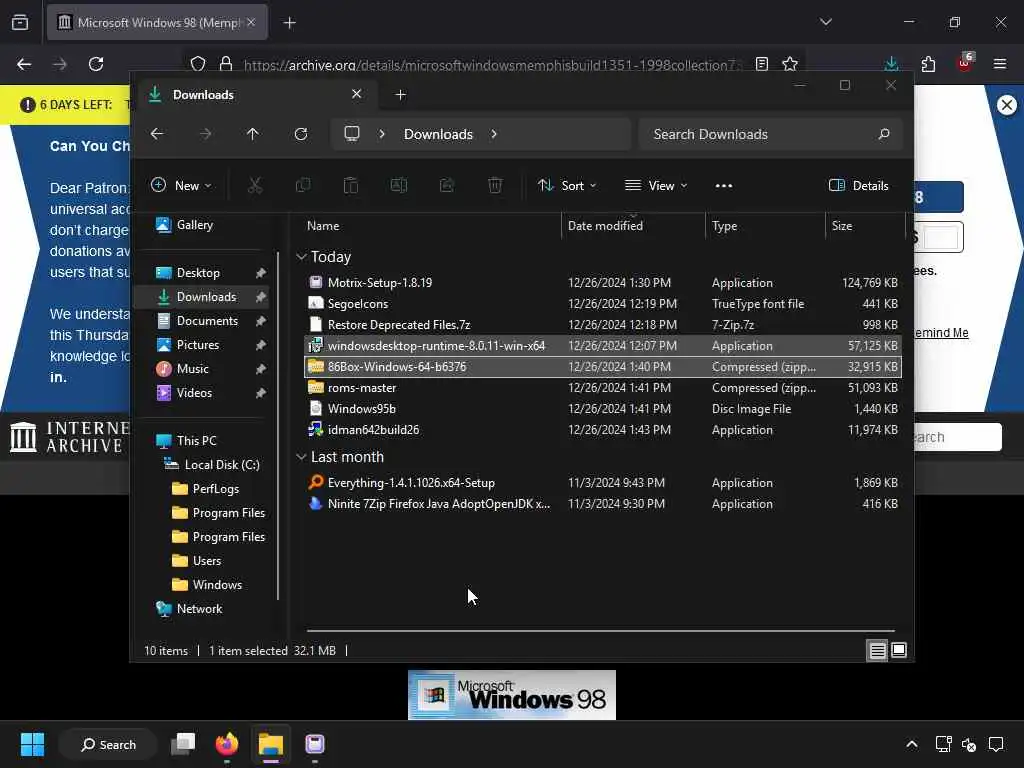This screenshot has height=768, width=1024.
Task: Open the Firefox hamburger application menu
Action: [1000, 64]
